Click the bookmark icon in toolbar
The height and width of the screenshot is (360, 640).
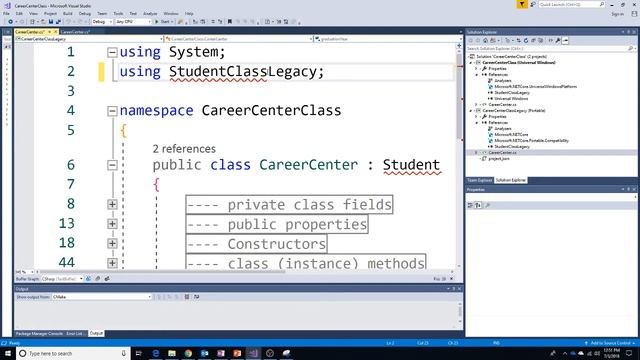point(230,22)
